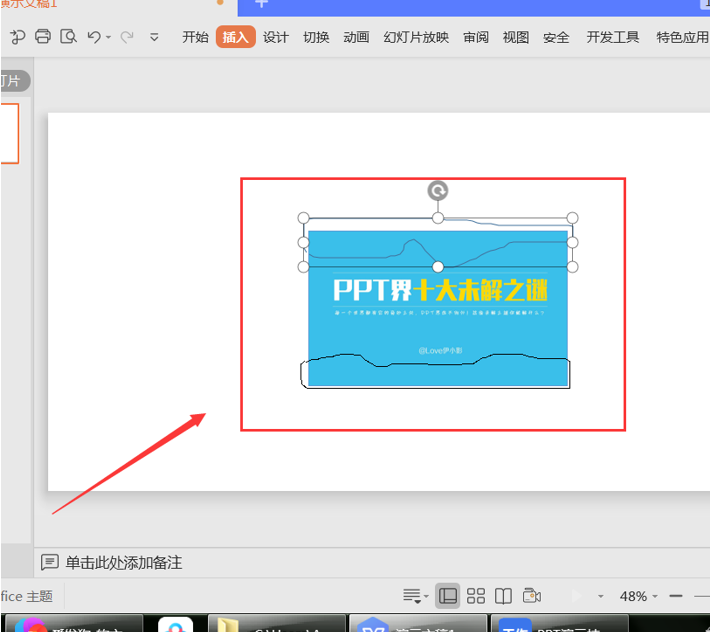
Task: Open the white app icon in taskbar
Action: (175, 624)
